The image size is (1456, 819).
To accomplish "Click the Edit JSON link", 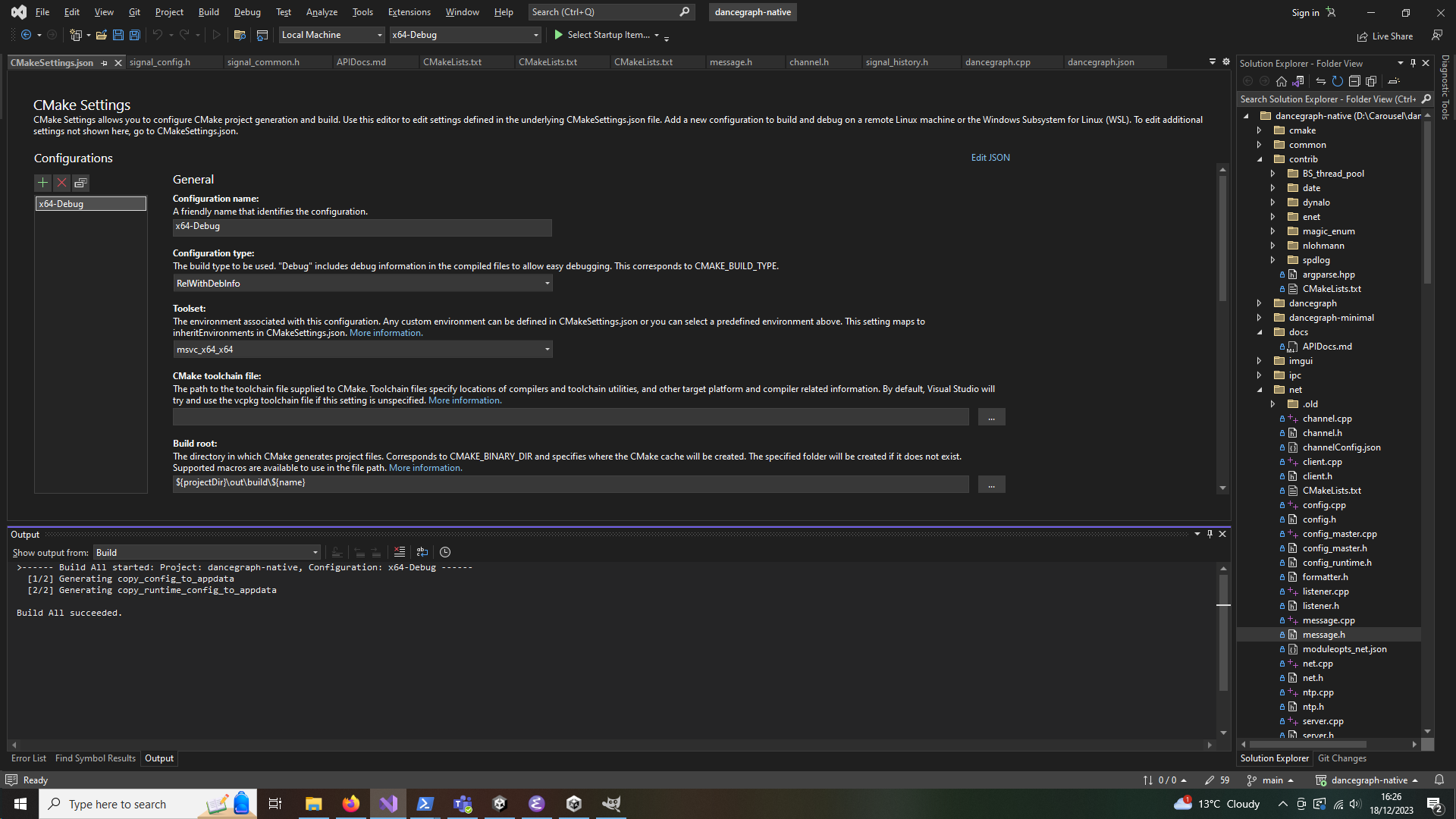I will click(990, 158).
